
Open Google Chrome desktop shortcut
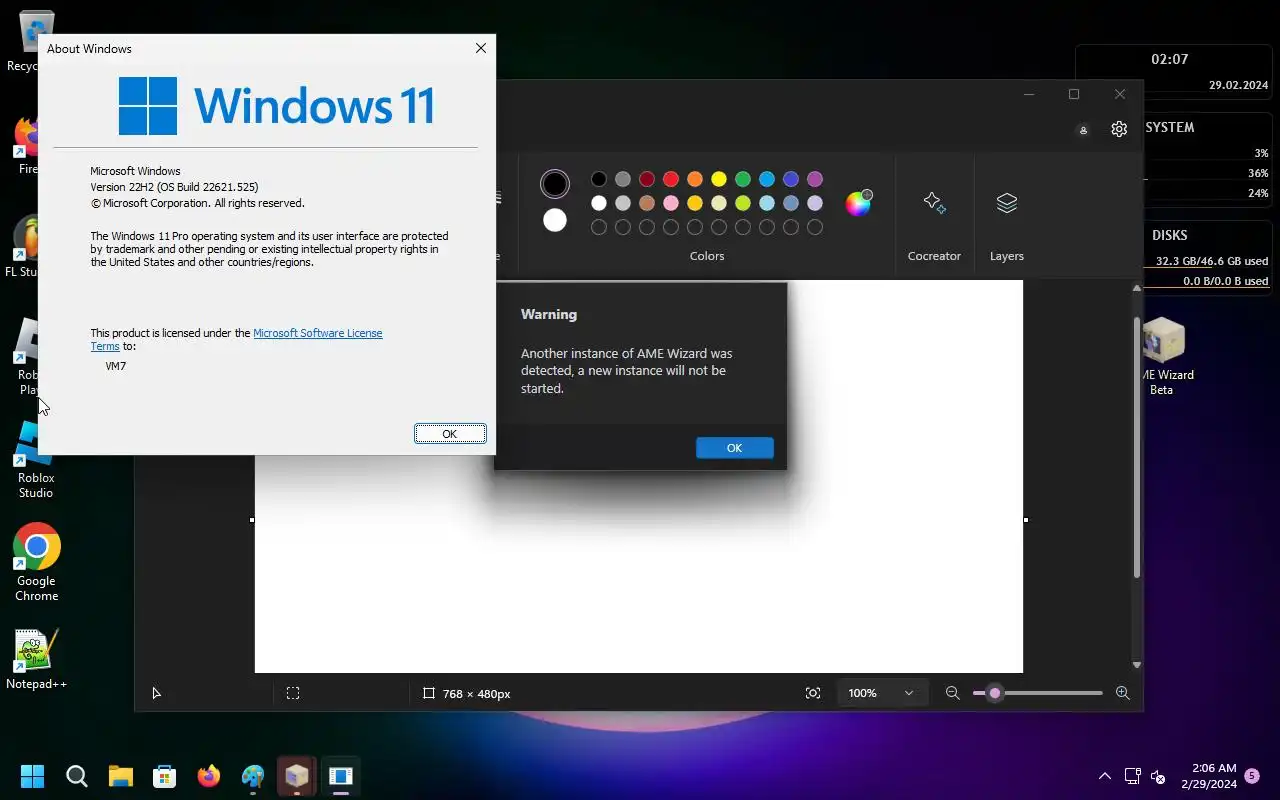tap(36, 562)
